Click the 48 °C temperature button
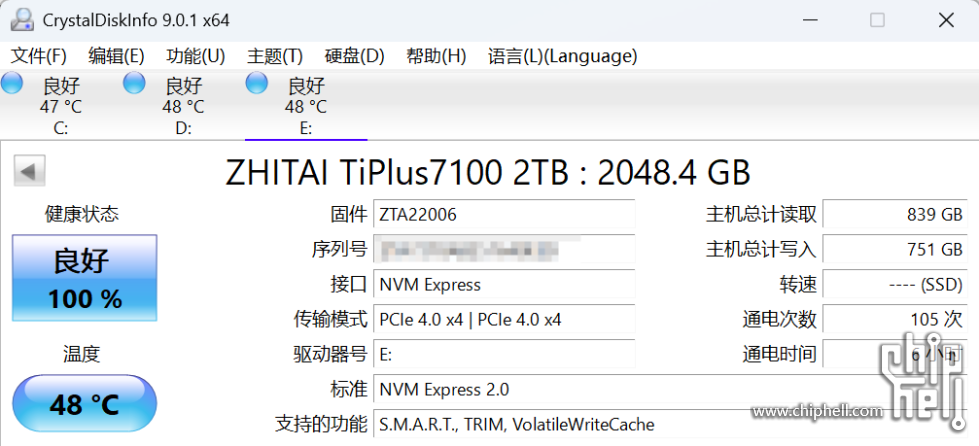Viewport: 979px width, 446px height. 84,404
